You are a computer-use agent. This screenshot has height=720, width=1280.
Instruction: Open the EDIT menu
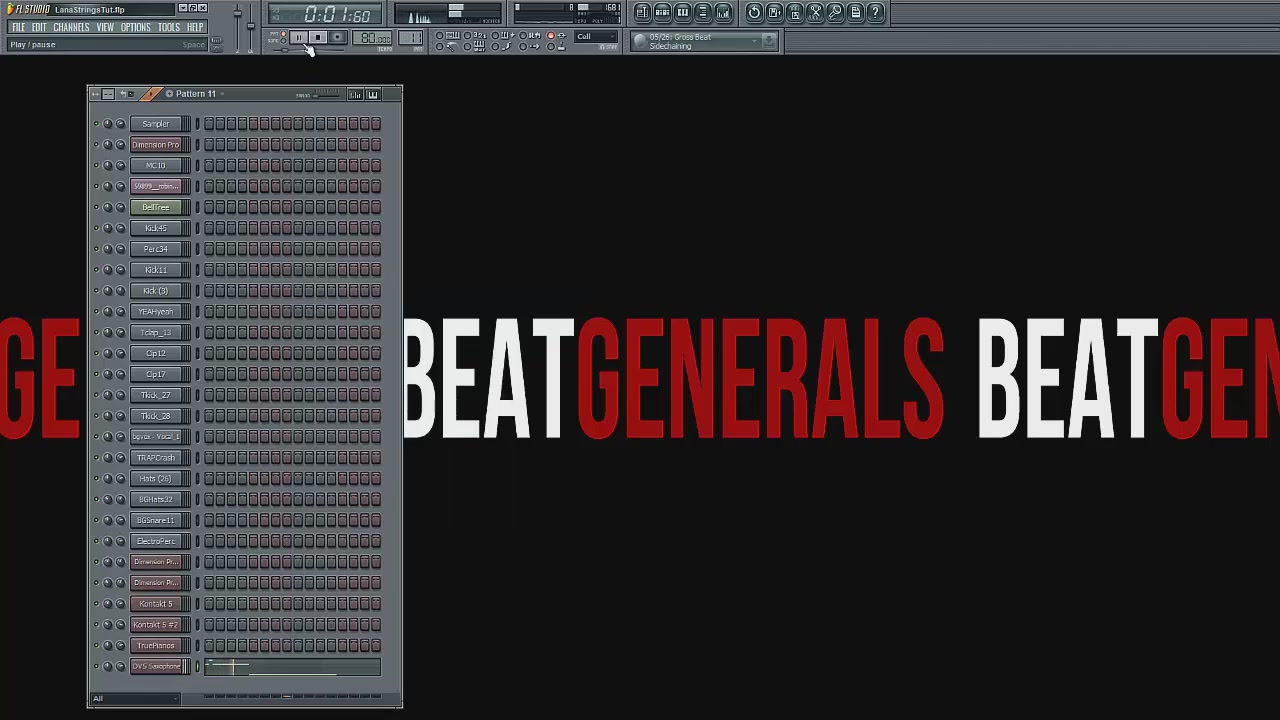coord(39,27)
